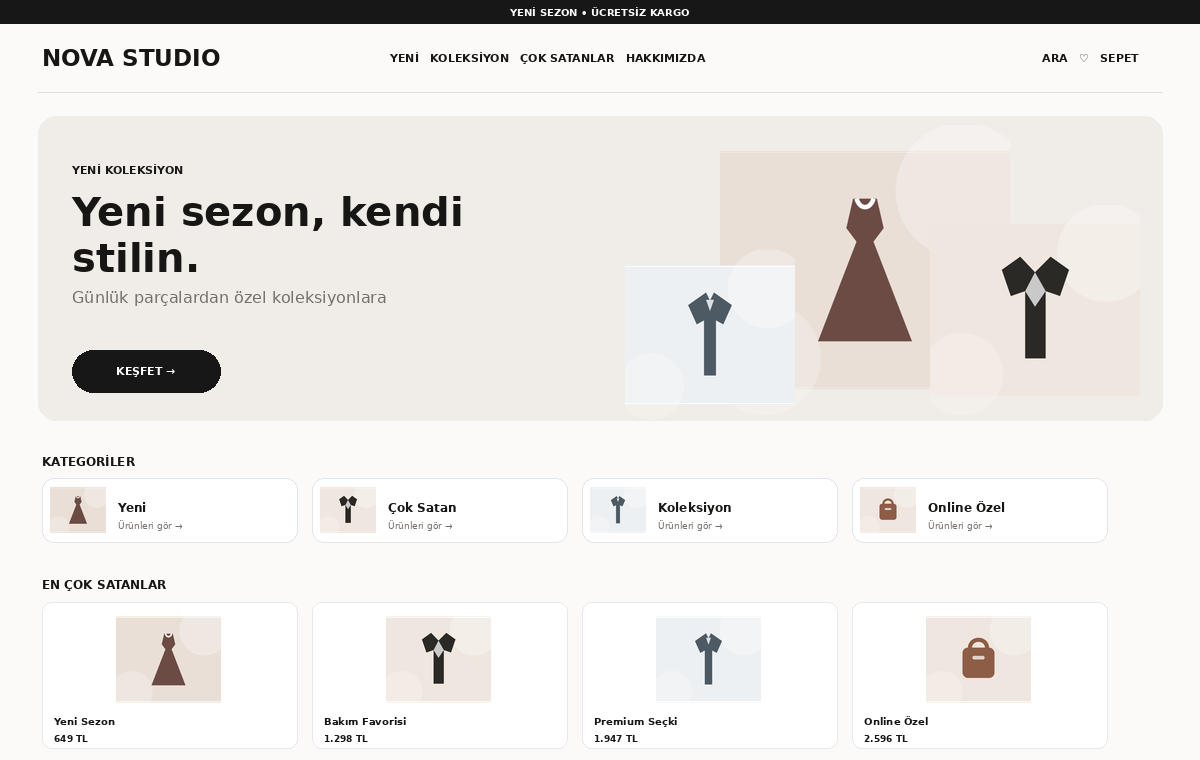This screenshot has height=760, width=1200.
Task: Open the Sepet cart link
Action: 1119,58
